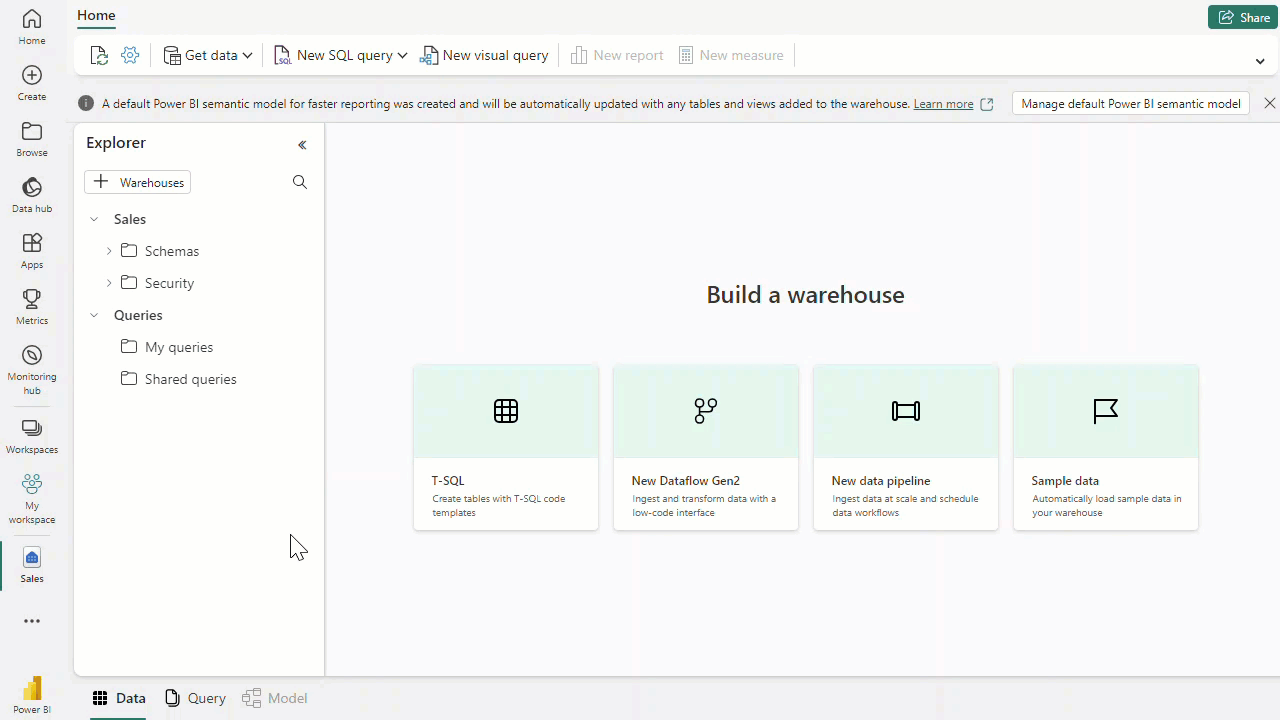Open Apps from the navigation pane
The image size is (1280, 720).
pos(32,251)
